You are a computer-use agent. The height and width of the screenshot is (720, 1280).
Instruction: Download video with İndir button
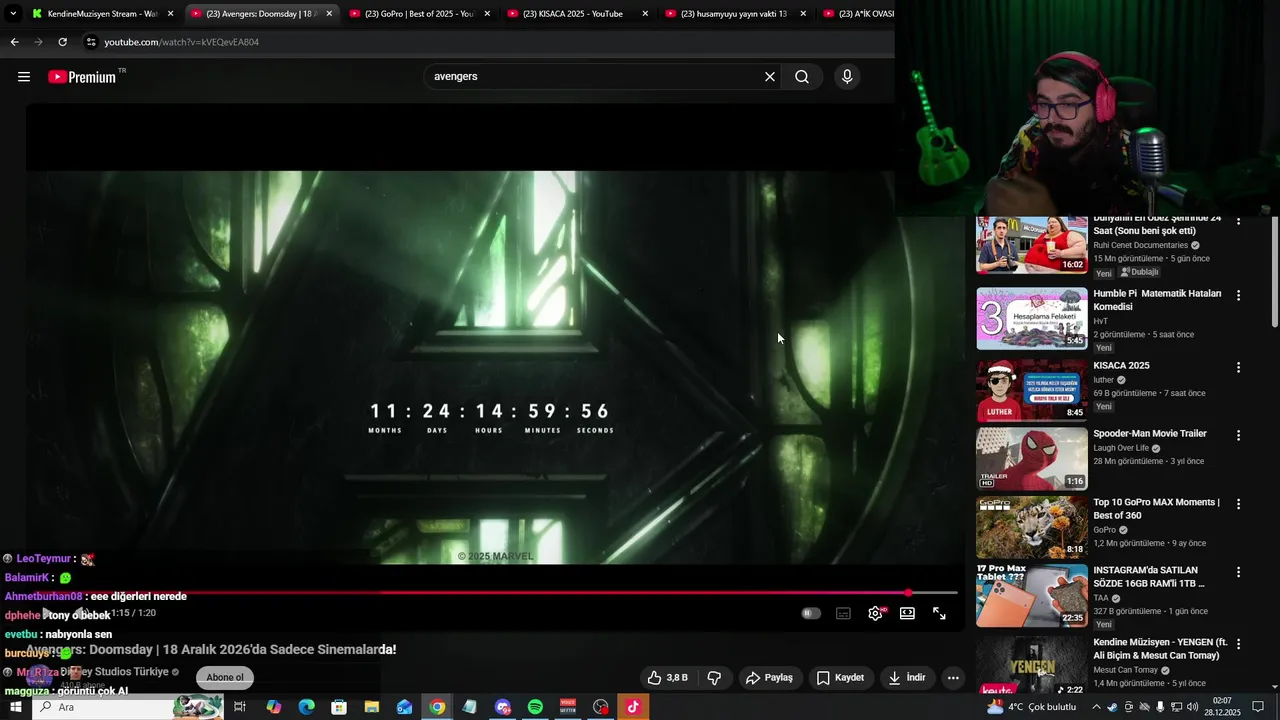(x=906, y=678)
